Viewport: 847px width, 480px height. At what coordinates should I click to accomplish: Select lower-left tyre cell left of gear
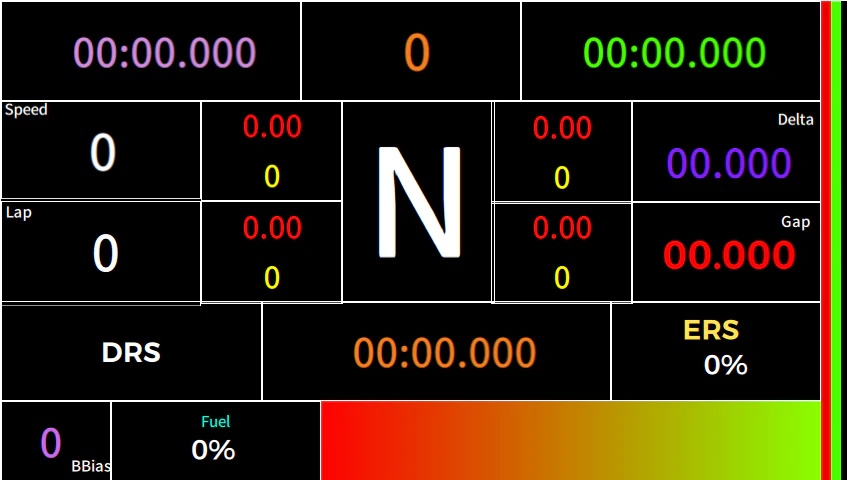coord(272,252)
